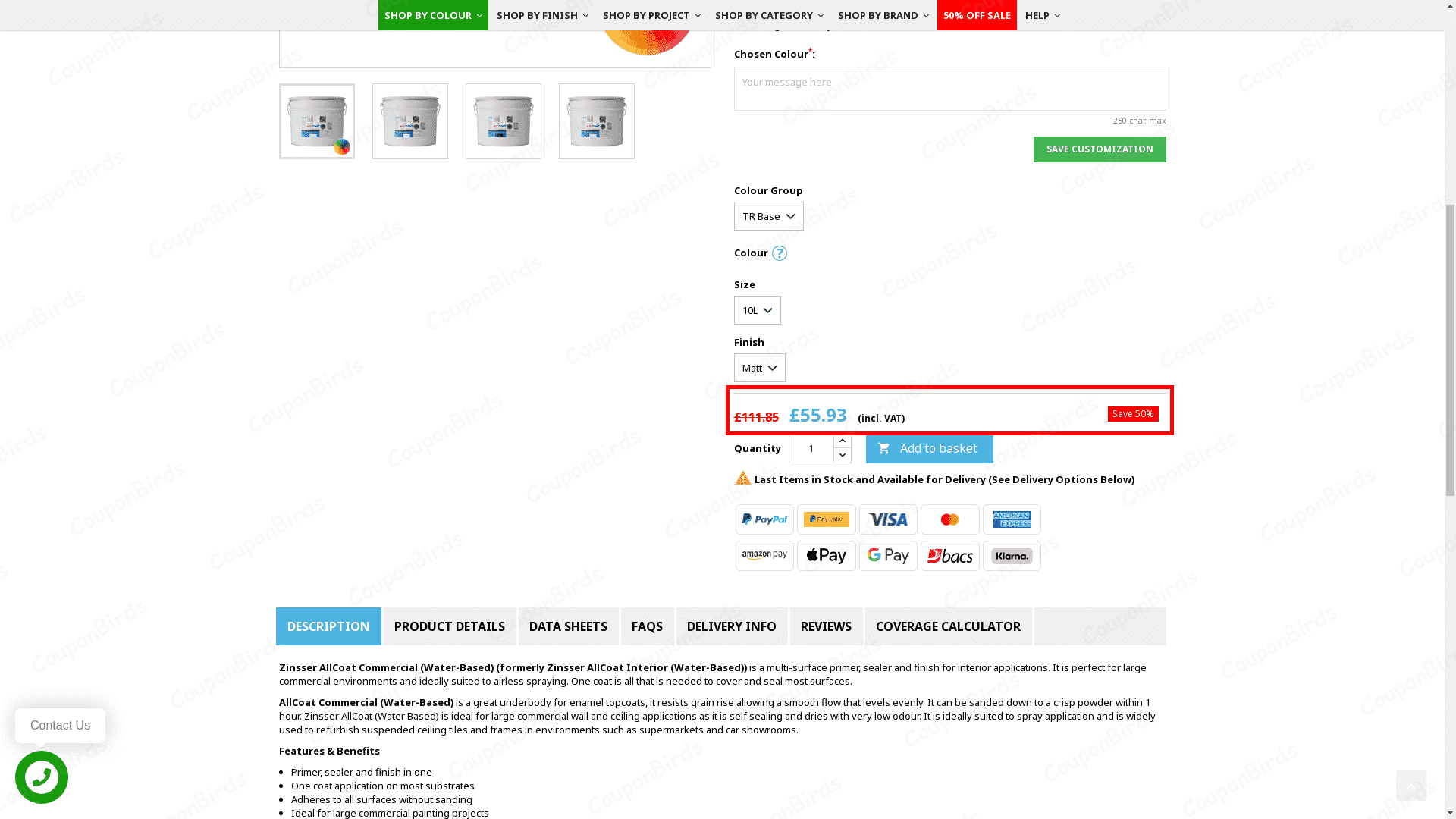Open the Colour help question mark icon
1456x819 pixels.
point(780,253)
